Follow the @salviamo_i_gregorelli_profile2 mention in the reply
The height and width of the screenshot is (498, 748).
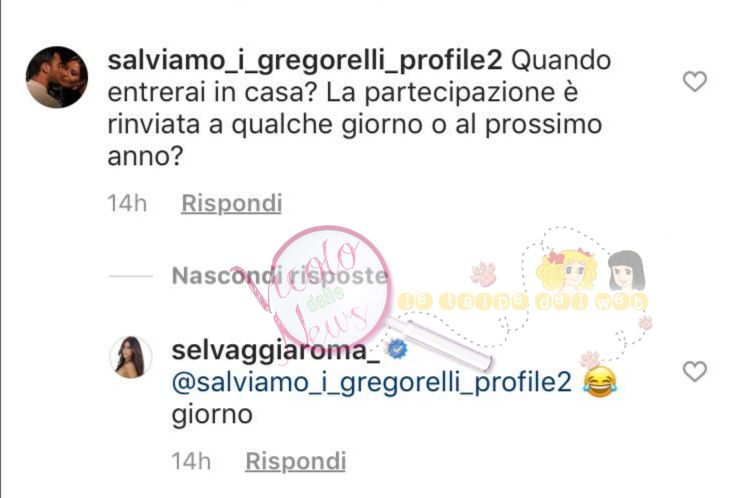point(372,383)
